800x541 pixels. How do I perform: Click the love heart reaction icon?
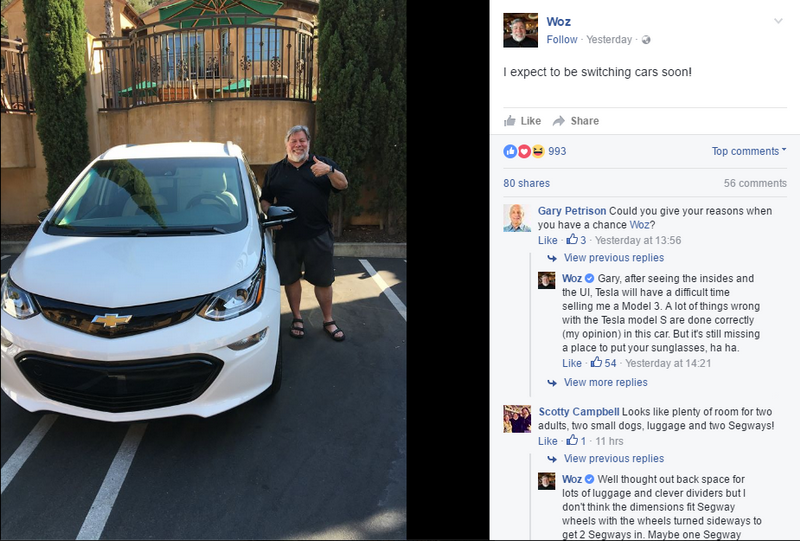tap(524, 151)
